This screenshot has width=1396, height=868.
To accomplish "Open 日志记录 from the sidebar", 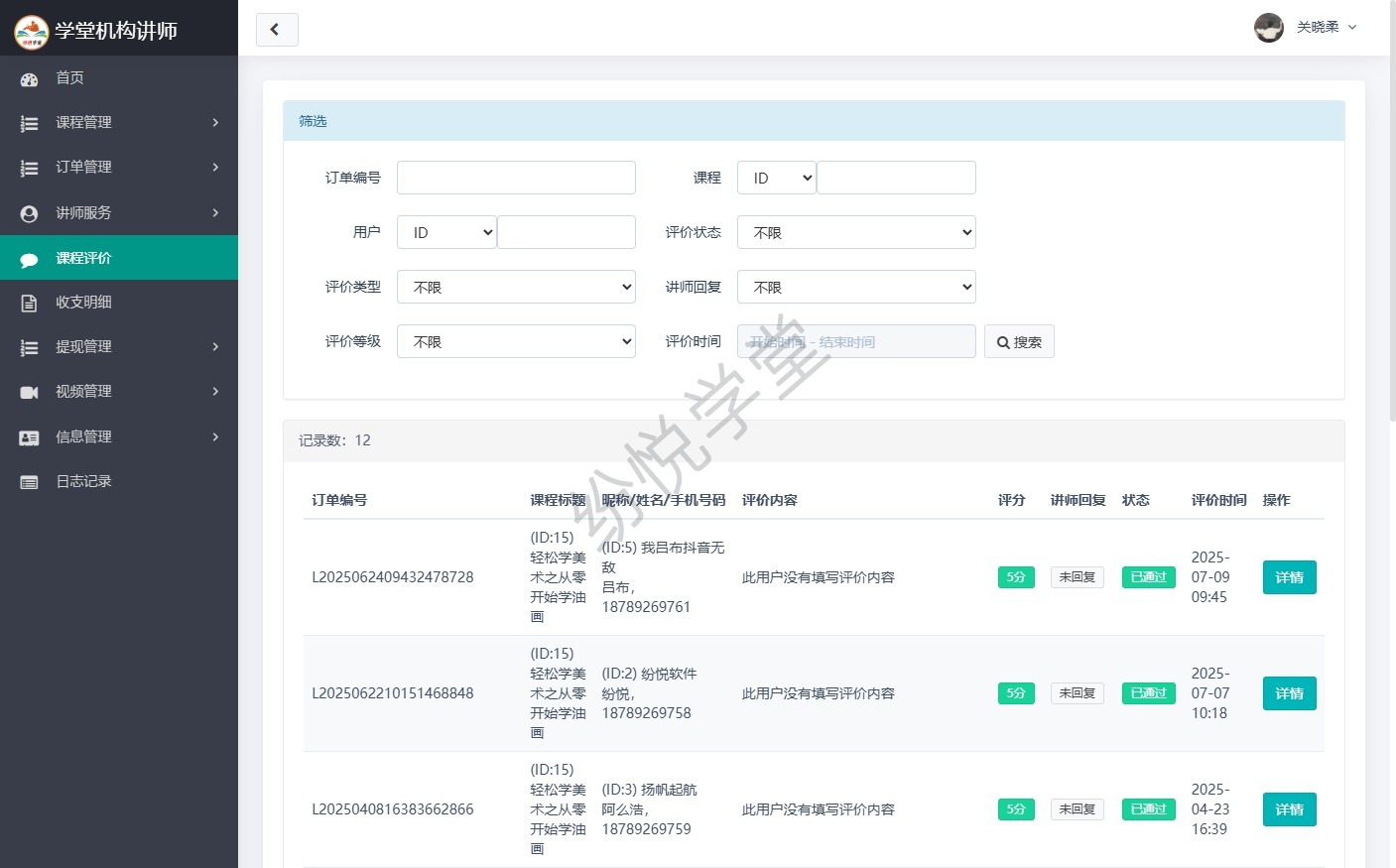I will pos(84,482).
